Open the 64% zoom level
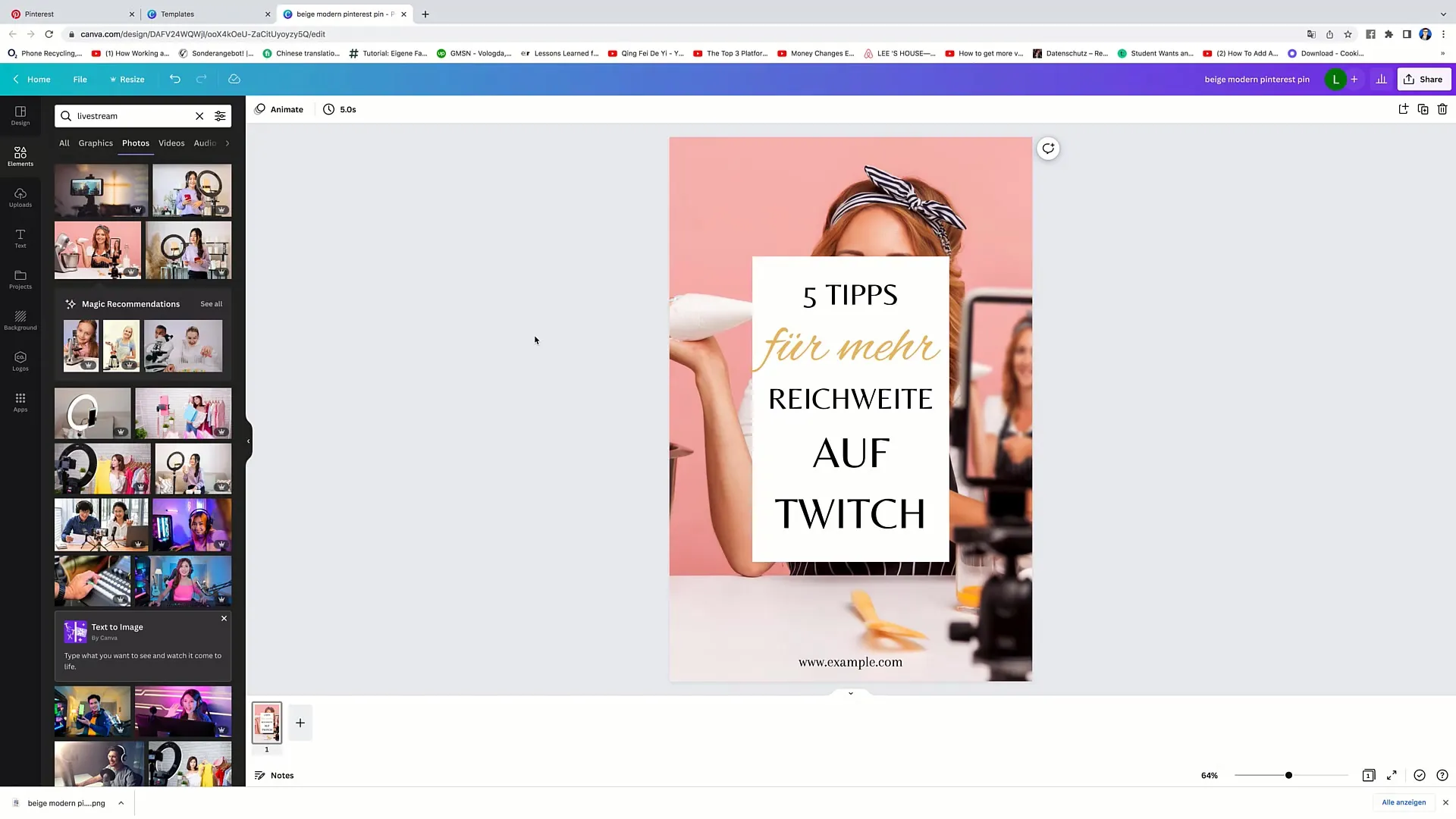 pos(1209,775)
